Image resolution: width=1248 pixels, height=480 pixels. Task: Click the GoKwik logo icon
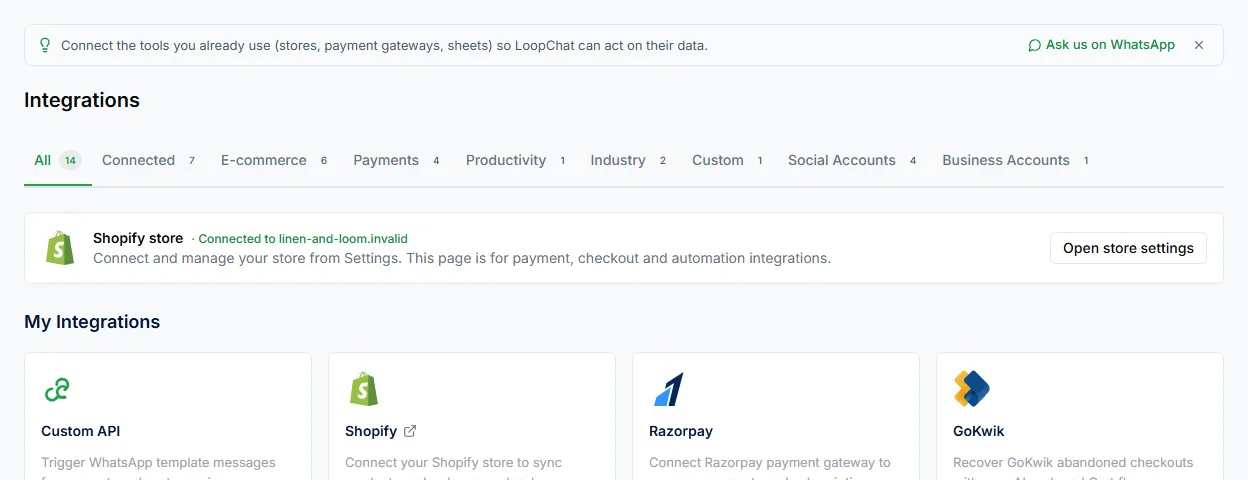pyautogui.click(x=971, y=389)
